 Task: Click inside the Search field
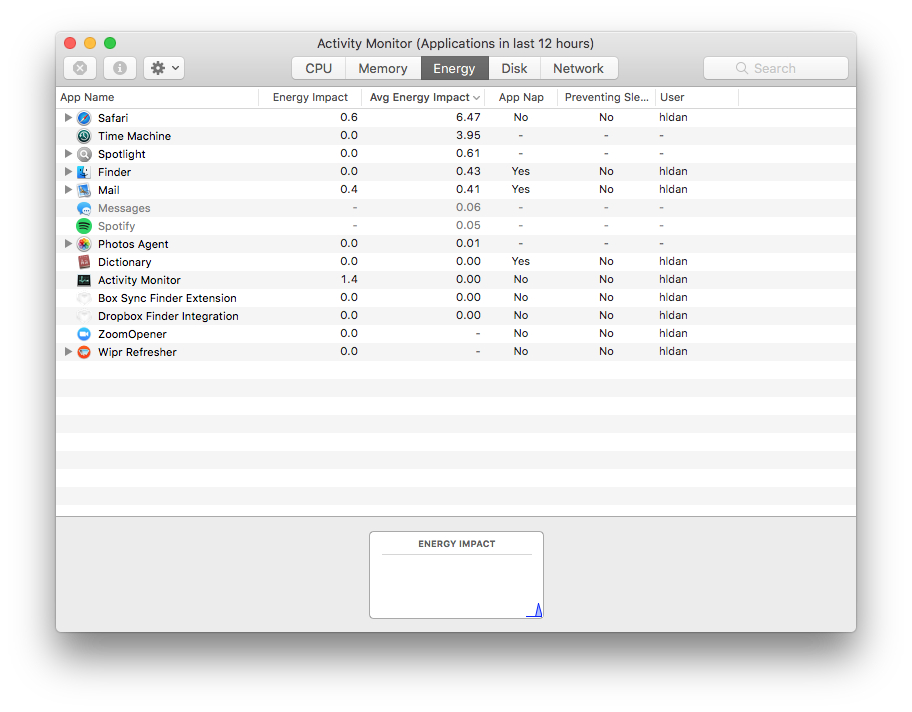[x=776, y=68]
